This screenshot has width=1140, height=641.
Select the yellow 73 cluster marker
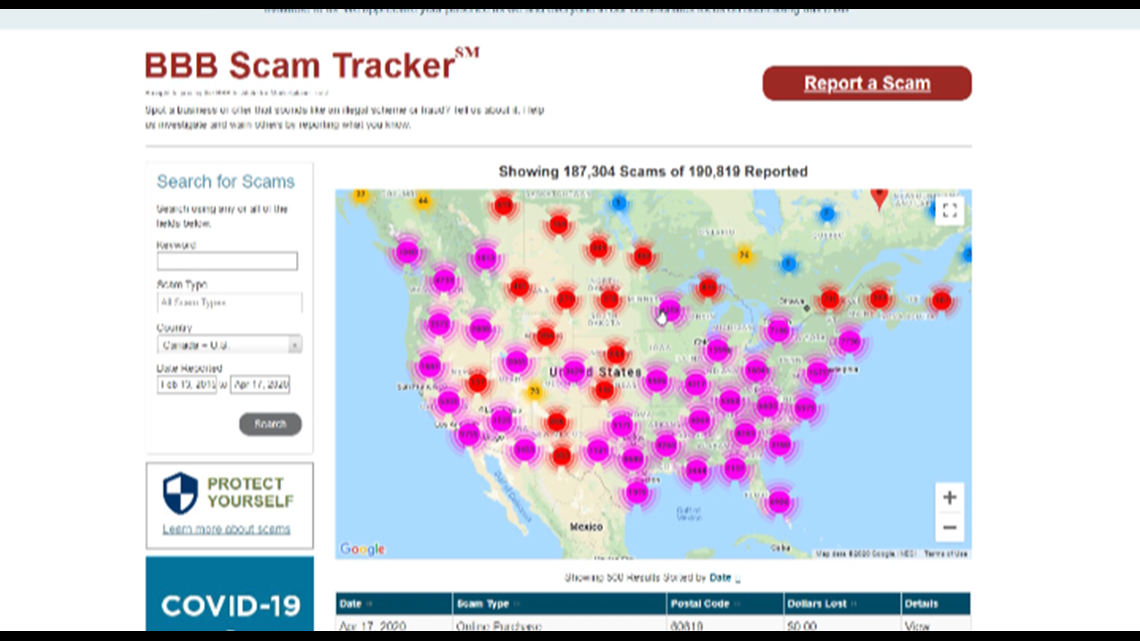[x=534, y=391]
